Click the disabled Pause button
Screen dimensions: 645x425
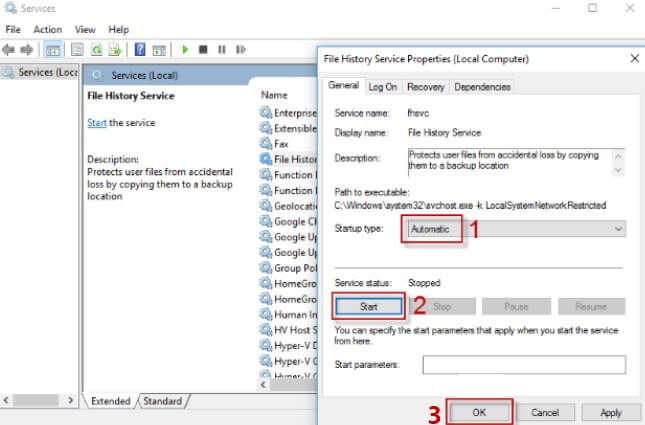(x=516, y=307)
